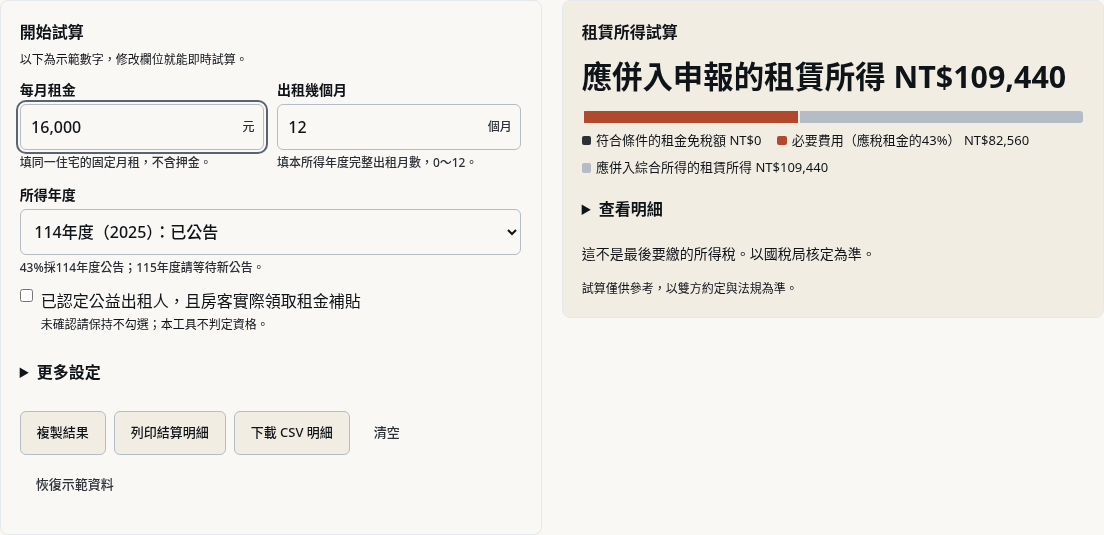Viewport: 1104px width, 535px height.
Task: Click the 填本所得年度完整出租月數 hint
Action: point(377,162)
